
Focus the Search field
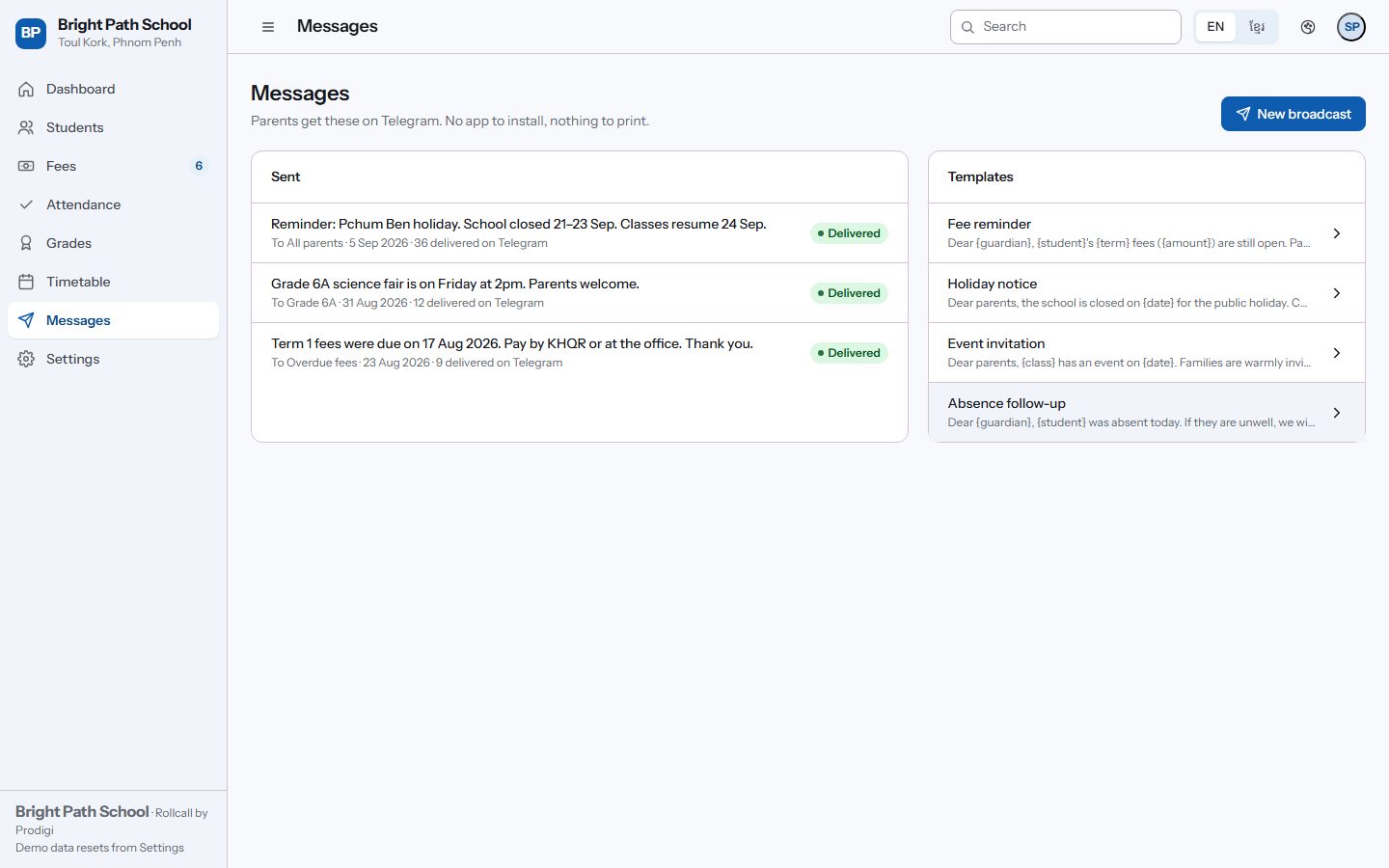coord(1065,27)
